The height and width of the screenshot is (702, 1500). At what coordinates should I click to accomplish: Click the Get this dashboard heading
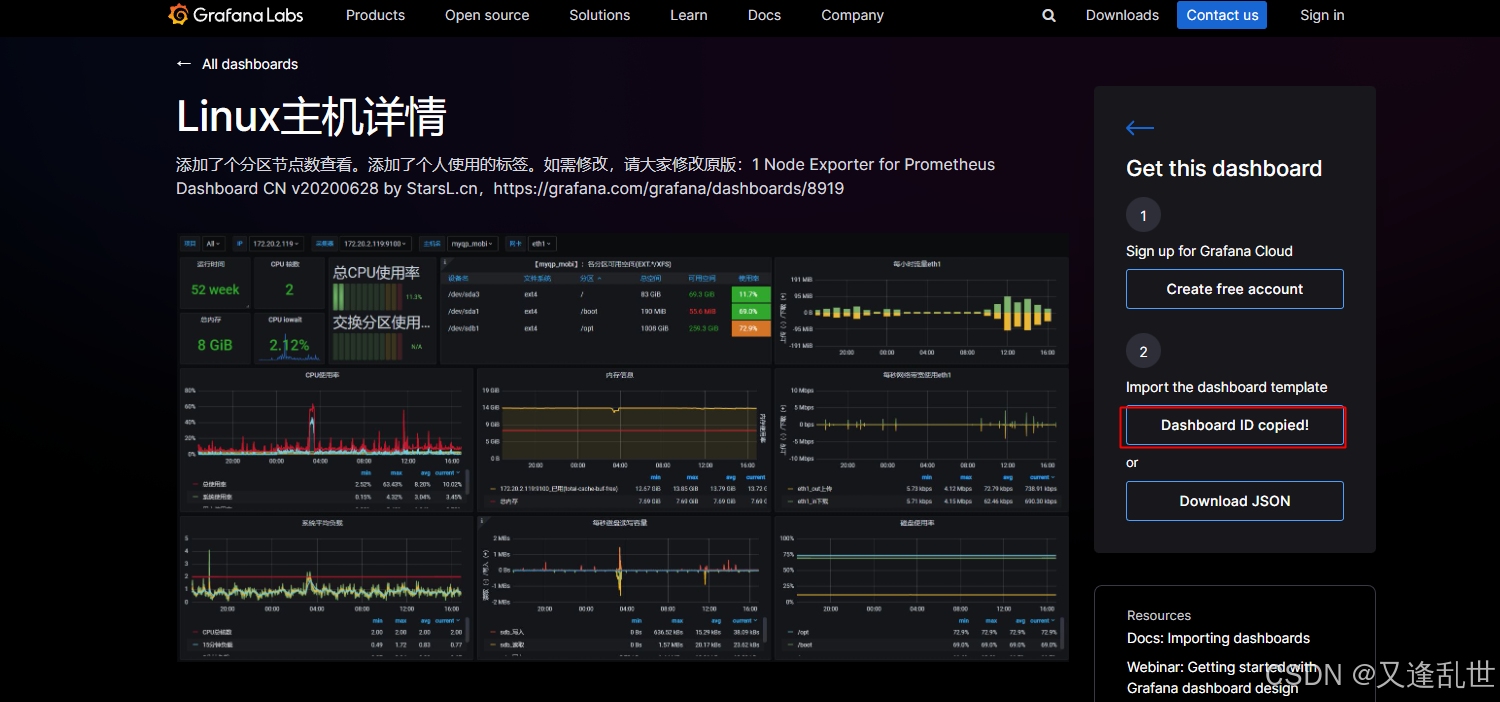1224,168
